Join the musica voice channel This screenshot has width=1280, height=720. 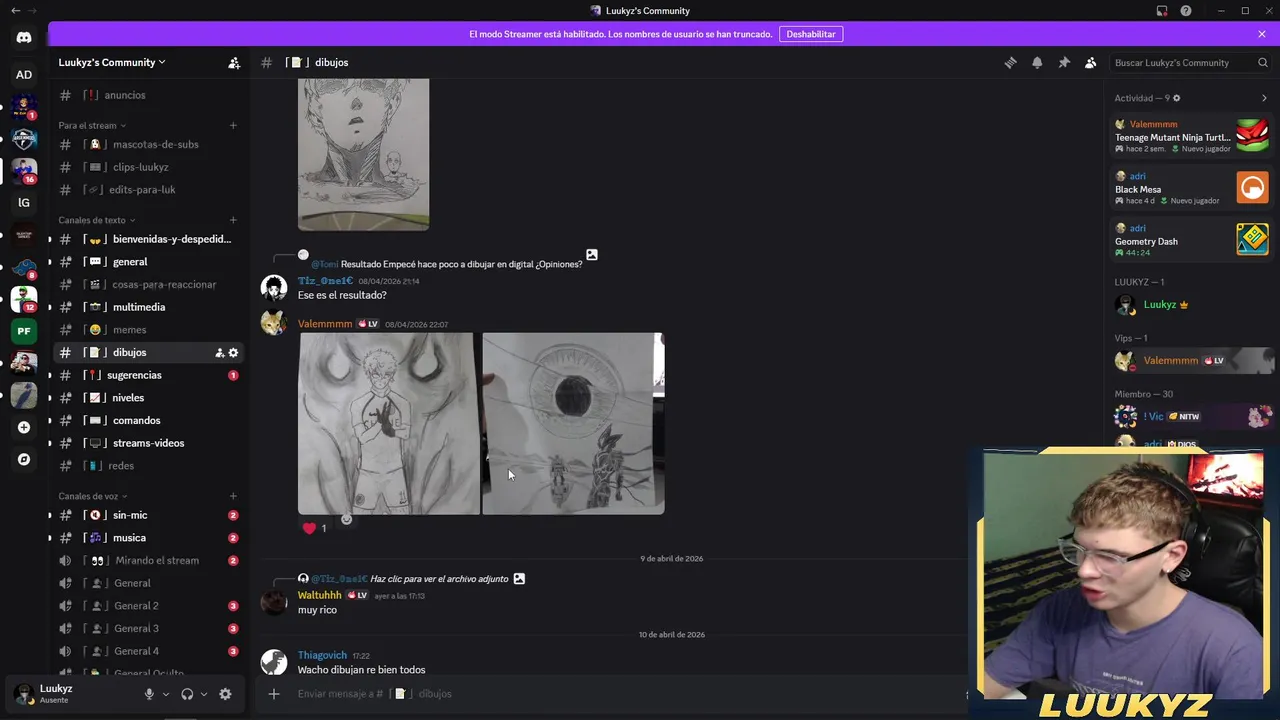[x=146, y=538]
